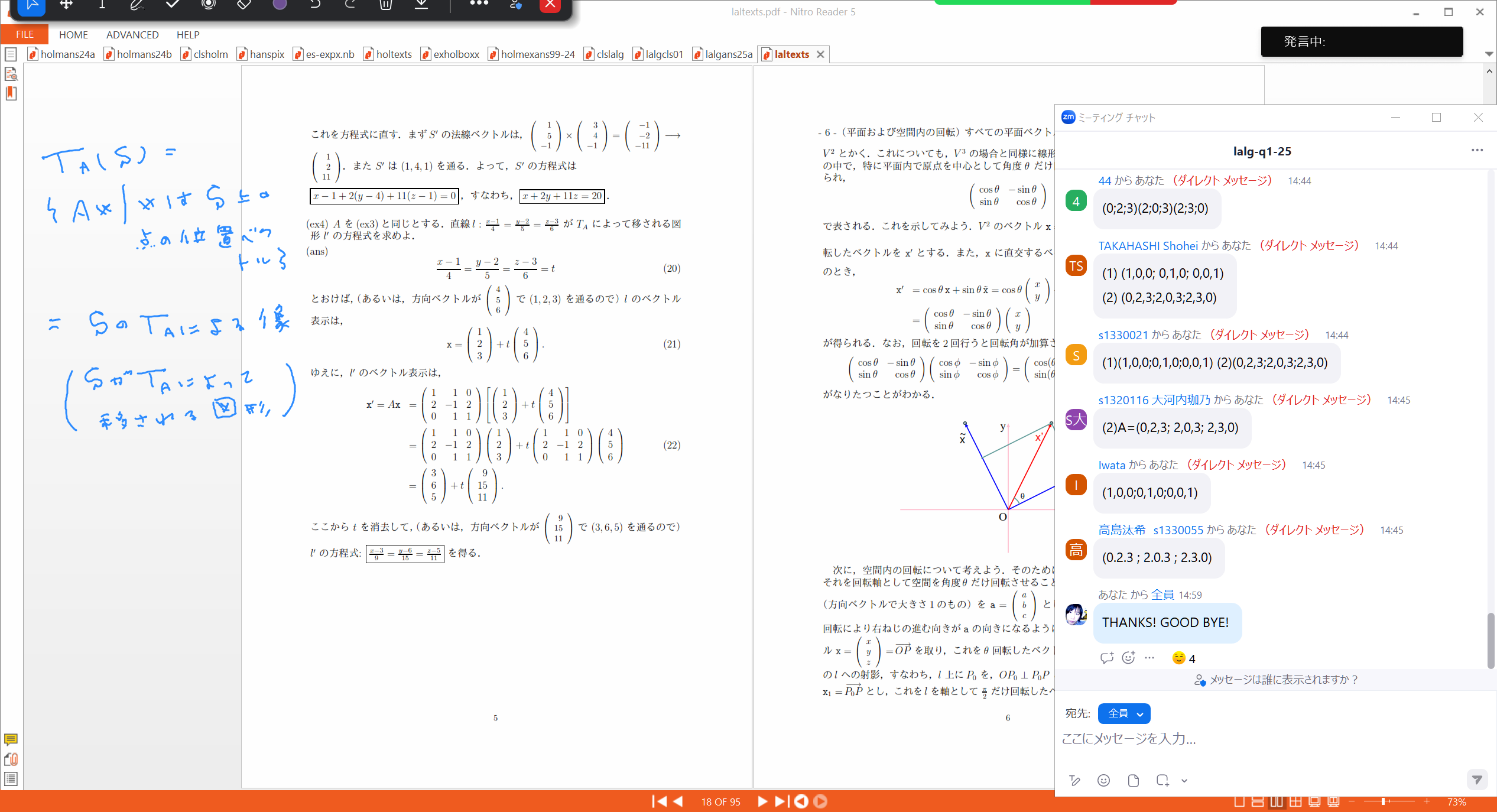Image resolution: width=1497 pixels, height=812 pixels.
Task: Expand the screenshot options chevron in chat
Action: point(1184,781)
